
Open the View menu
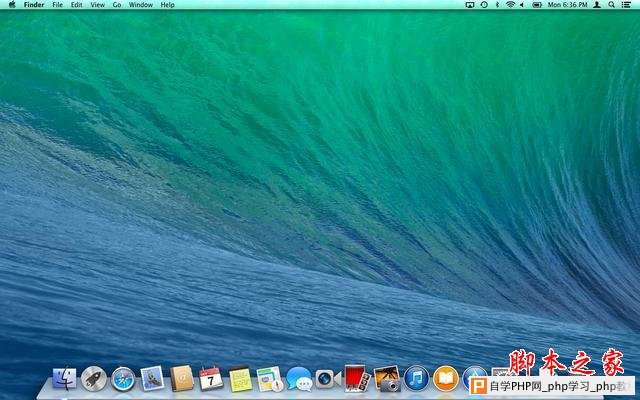[x=98, y=5]
